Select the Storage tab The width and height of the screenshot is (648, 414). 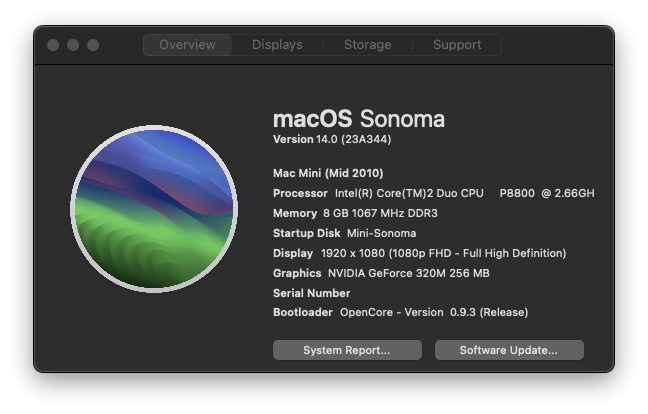367,45
